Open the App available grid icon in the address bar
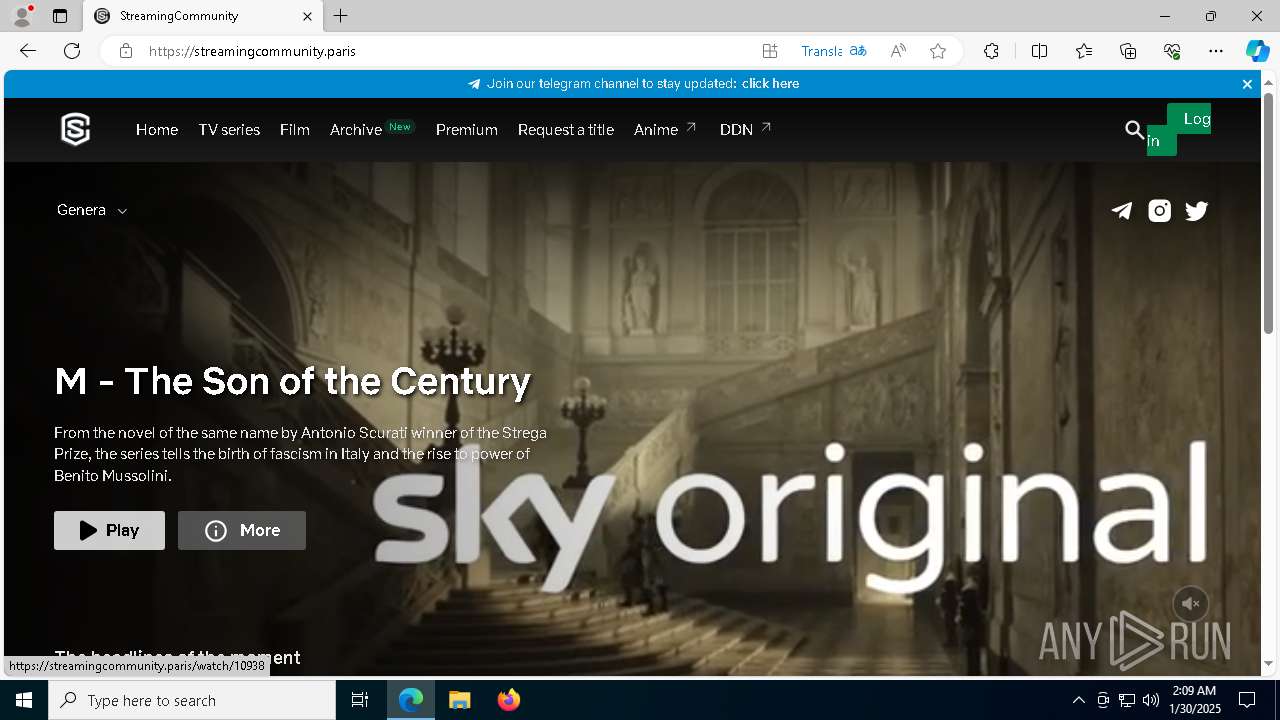Screen dimensions: 1280x720 (x=770, y=51)
